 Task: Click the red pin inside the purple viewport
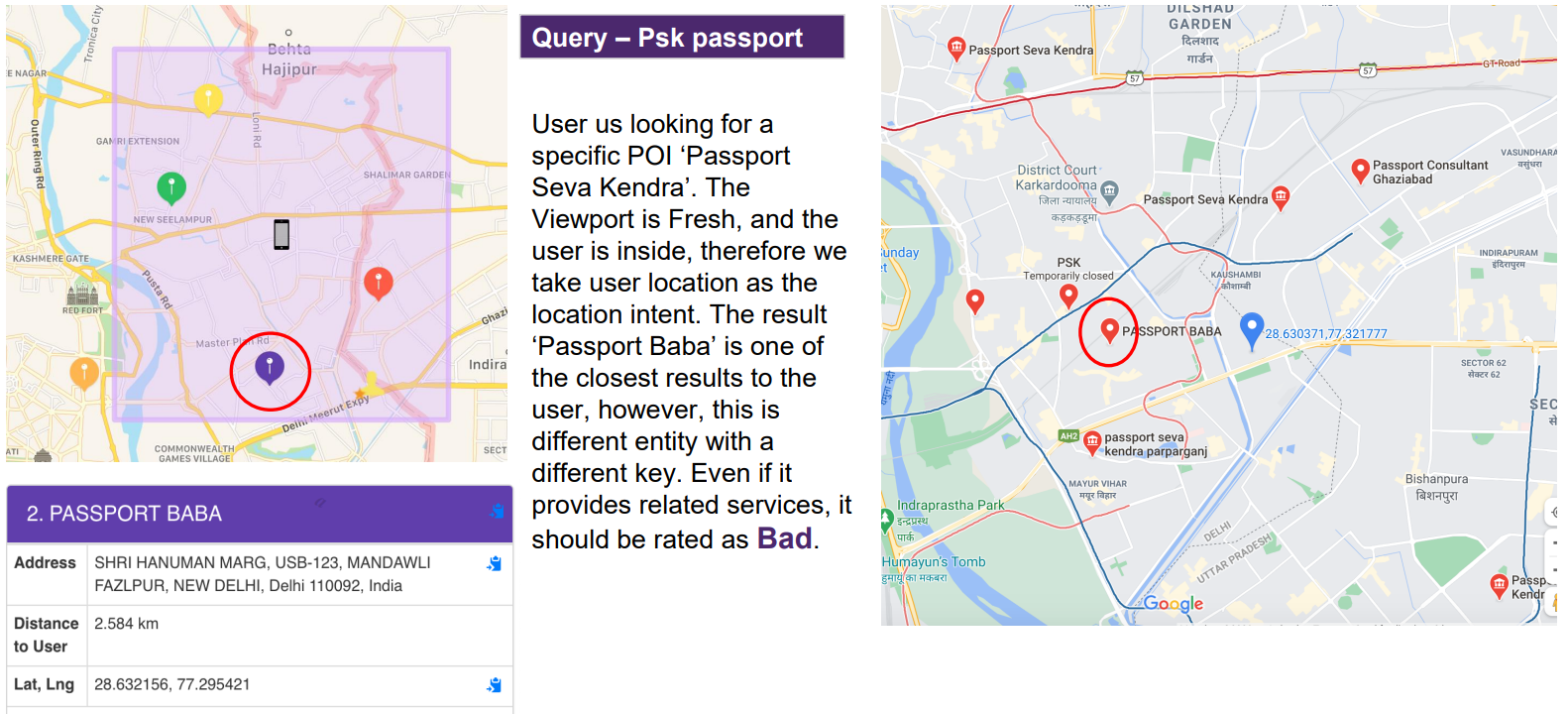[x=379, y=284]
